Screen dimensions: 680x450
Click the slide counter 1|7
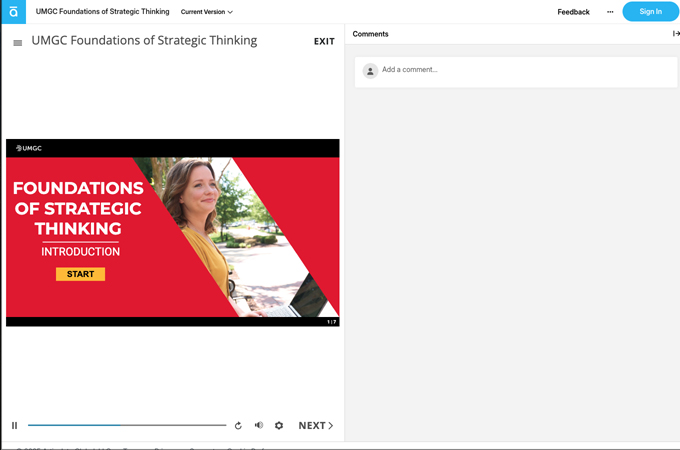[x=332, y=322]
